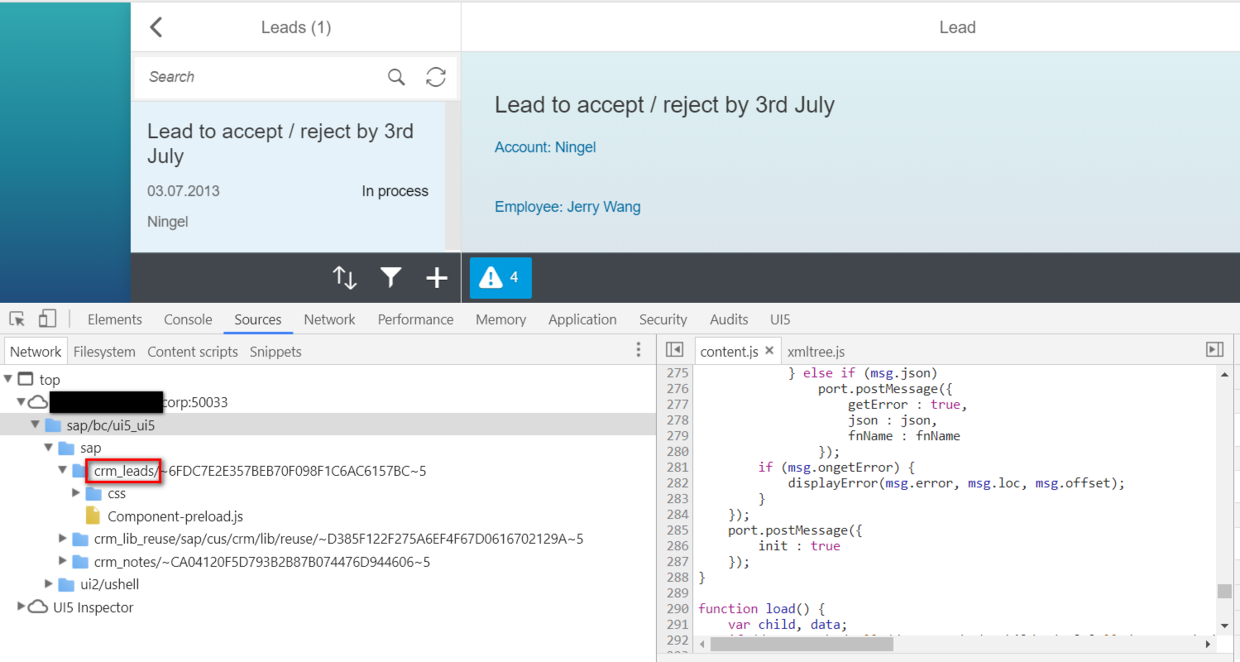This screenshot has width=1240, height=662.
Task: Open the Employee: Jerry Wang link
Action: click(x=567, y=207)
